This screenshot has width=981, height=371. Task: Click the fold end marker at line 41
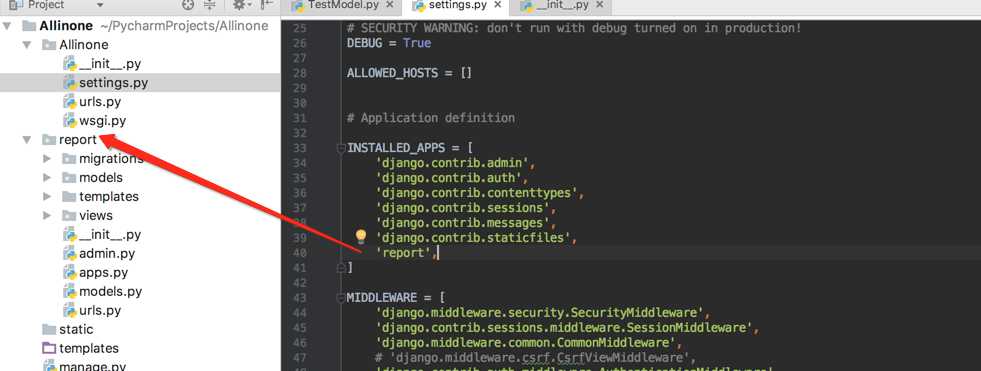[x=341, y=268]
